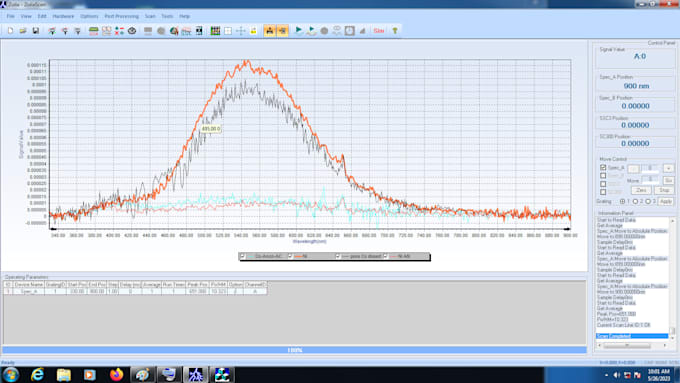Open a file using the folder icon
The image size is (680, 383).
click(23, 31)
